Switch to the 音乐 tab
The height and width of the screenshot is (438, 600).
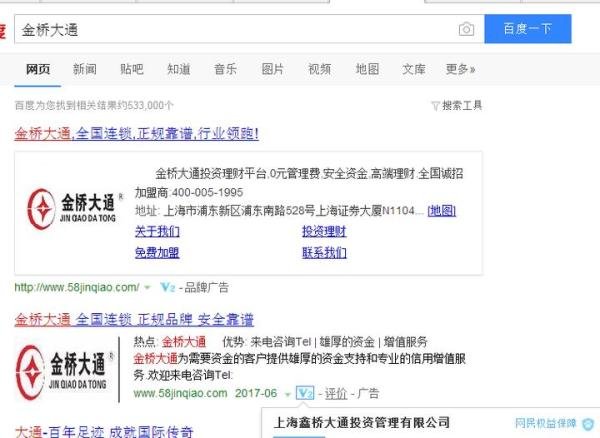(x=225, y=69)
